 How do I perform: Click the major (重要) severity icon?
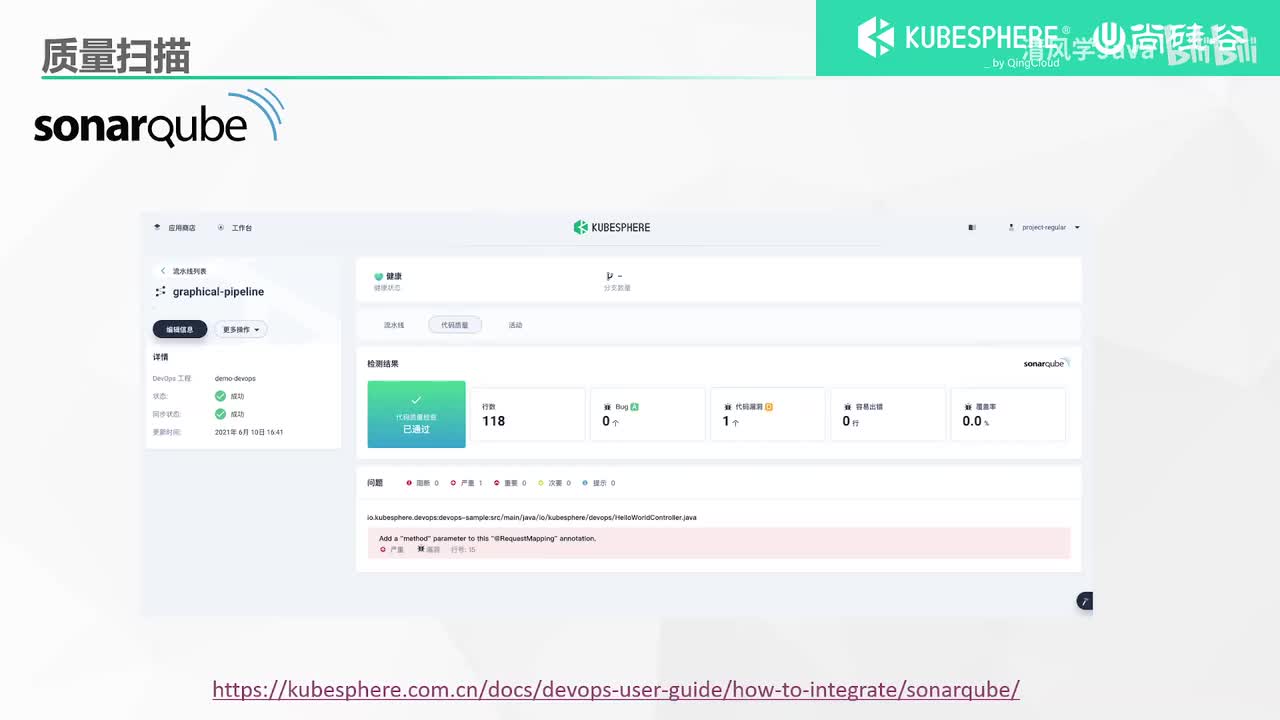pyautogui.click(x=497, y=483)
